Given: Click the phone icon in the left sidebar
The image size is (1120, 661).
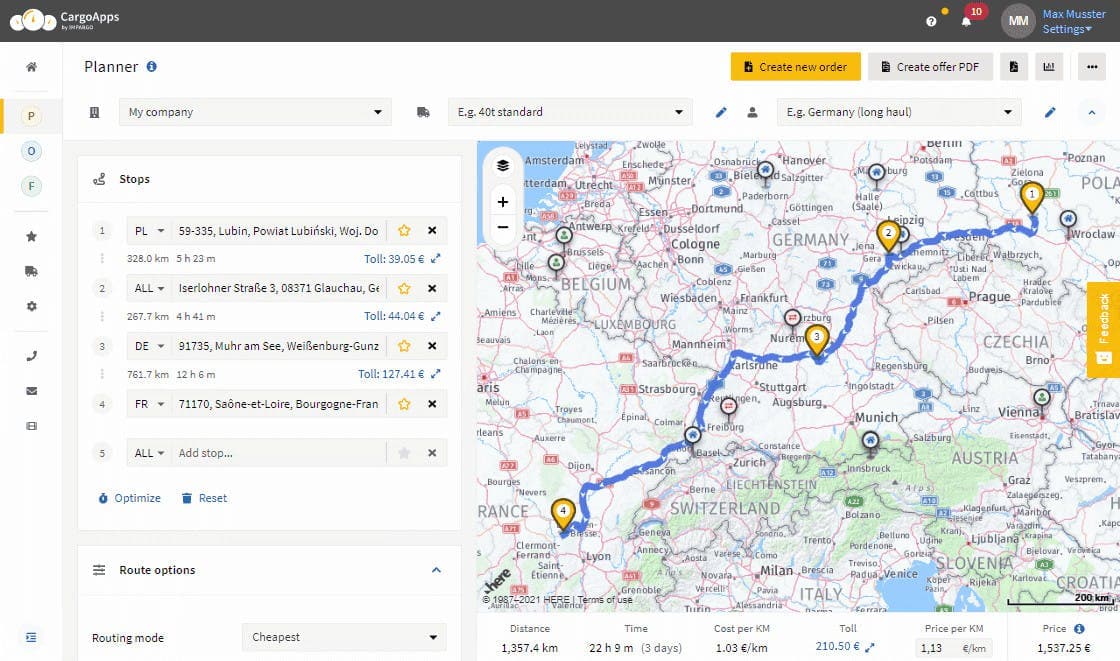Looking at the screenshot, I should [x=30, y=355].
